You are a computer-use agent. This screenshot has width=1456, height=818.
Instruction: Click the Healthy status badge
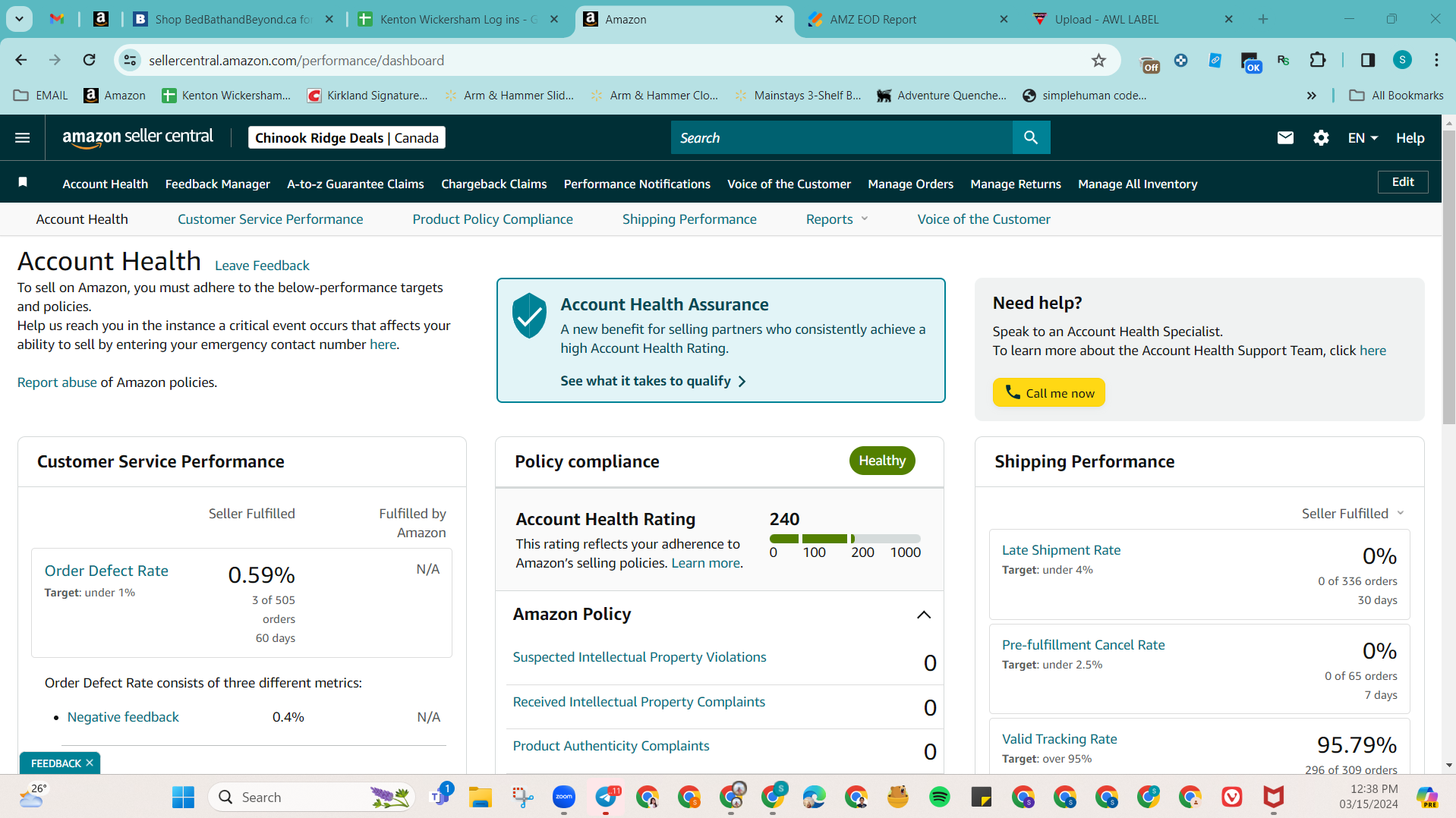[x=882, y=461]
